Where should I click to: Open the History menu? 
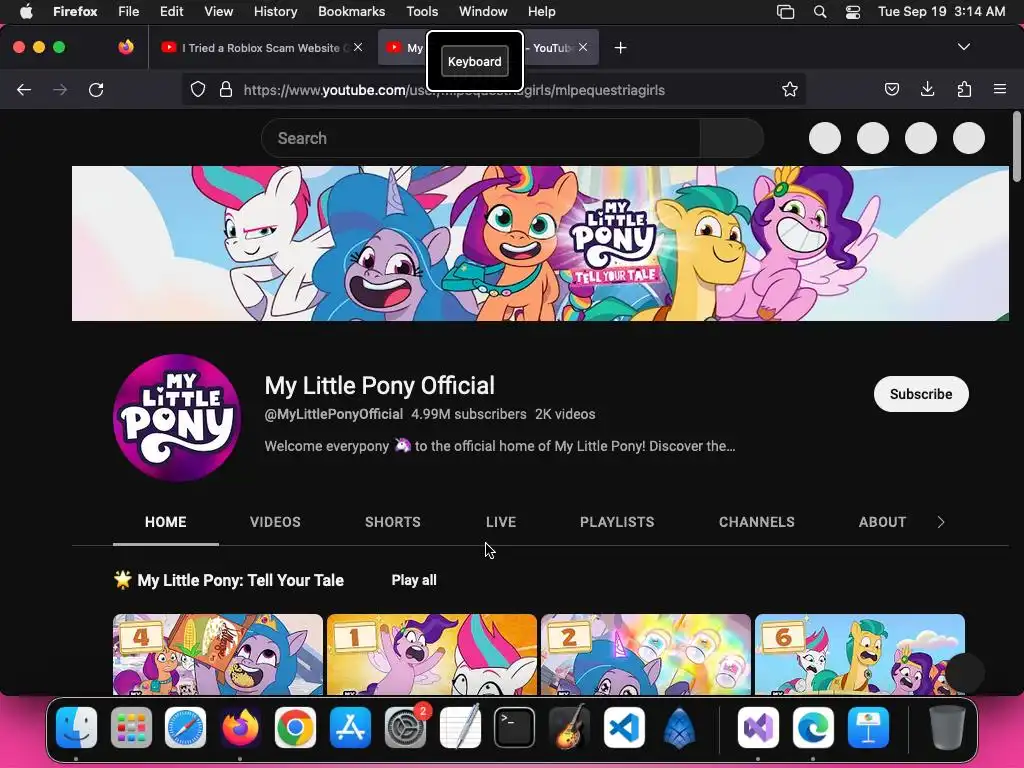tap(276, 12)
